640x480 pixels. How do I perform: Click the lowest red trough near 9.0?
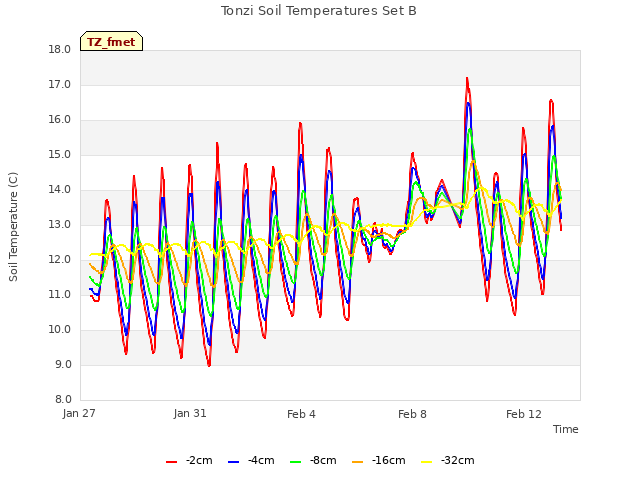pyautogui.click(x=209, y=365)
